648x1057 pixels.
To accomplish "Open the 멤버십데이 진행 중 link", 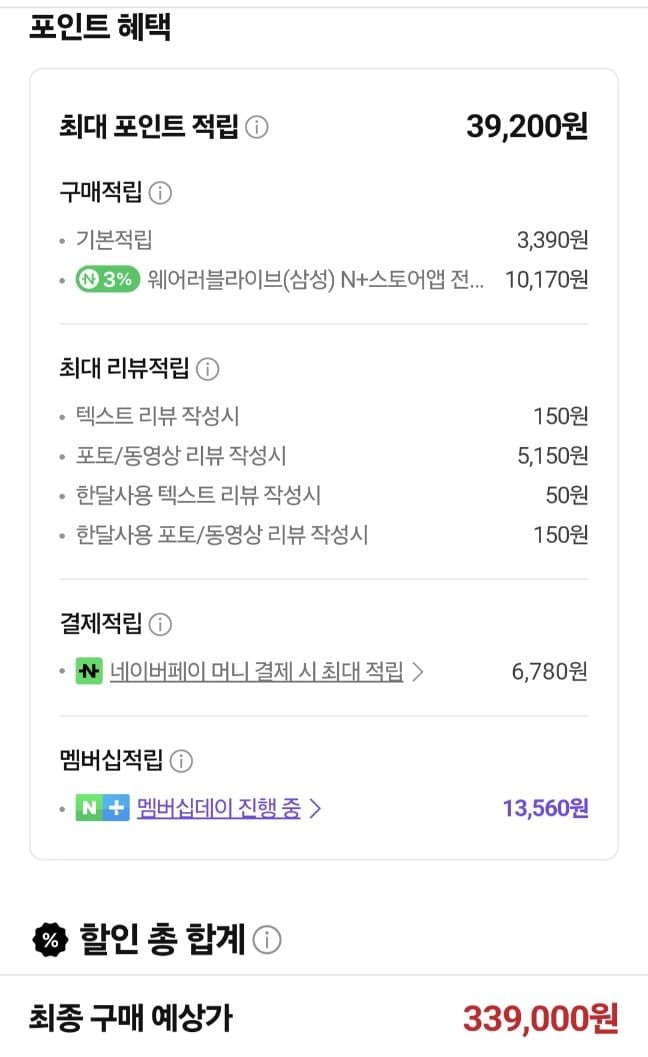I will tap(219, 808).
